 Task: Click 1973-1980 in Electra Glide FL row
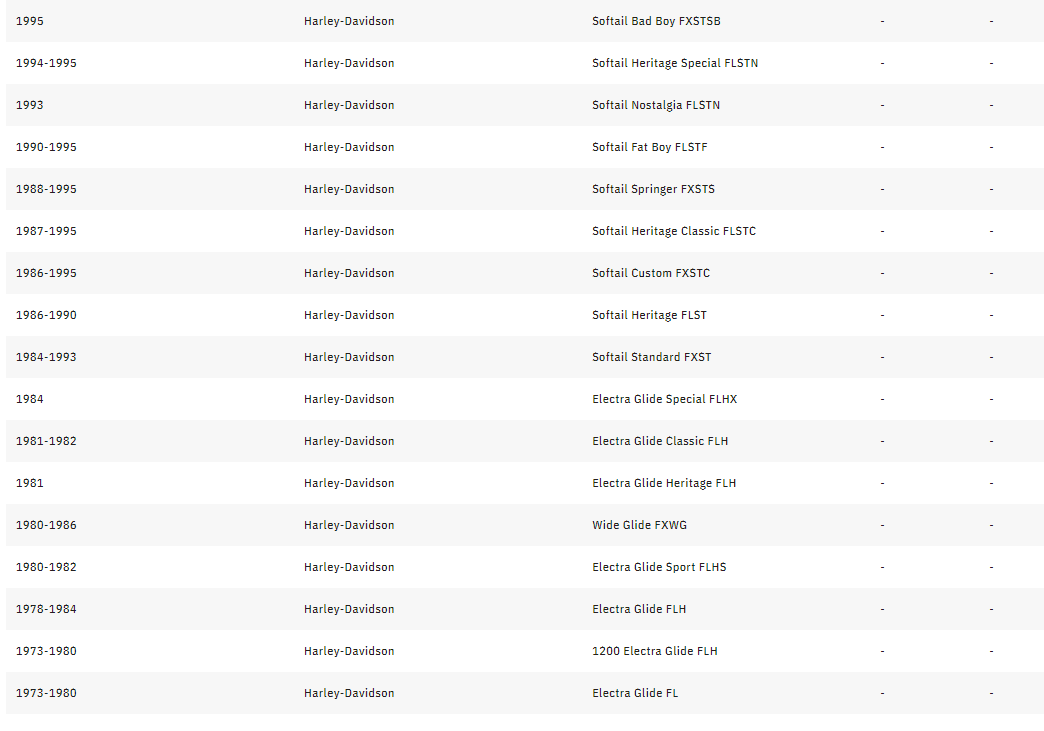click(x=46, y=692)
